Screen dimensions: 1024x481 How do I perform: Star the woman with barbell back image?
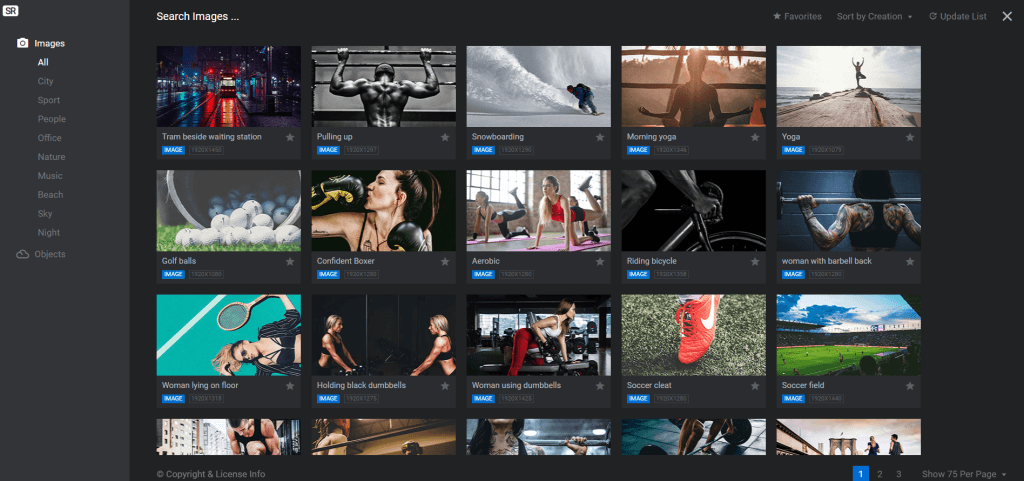coord(910,261)
